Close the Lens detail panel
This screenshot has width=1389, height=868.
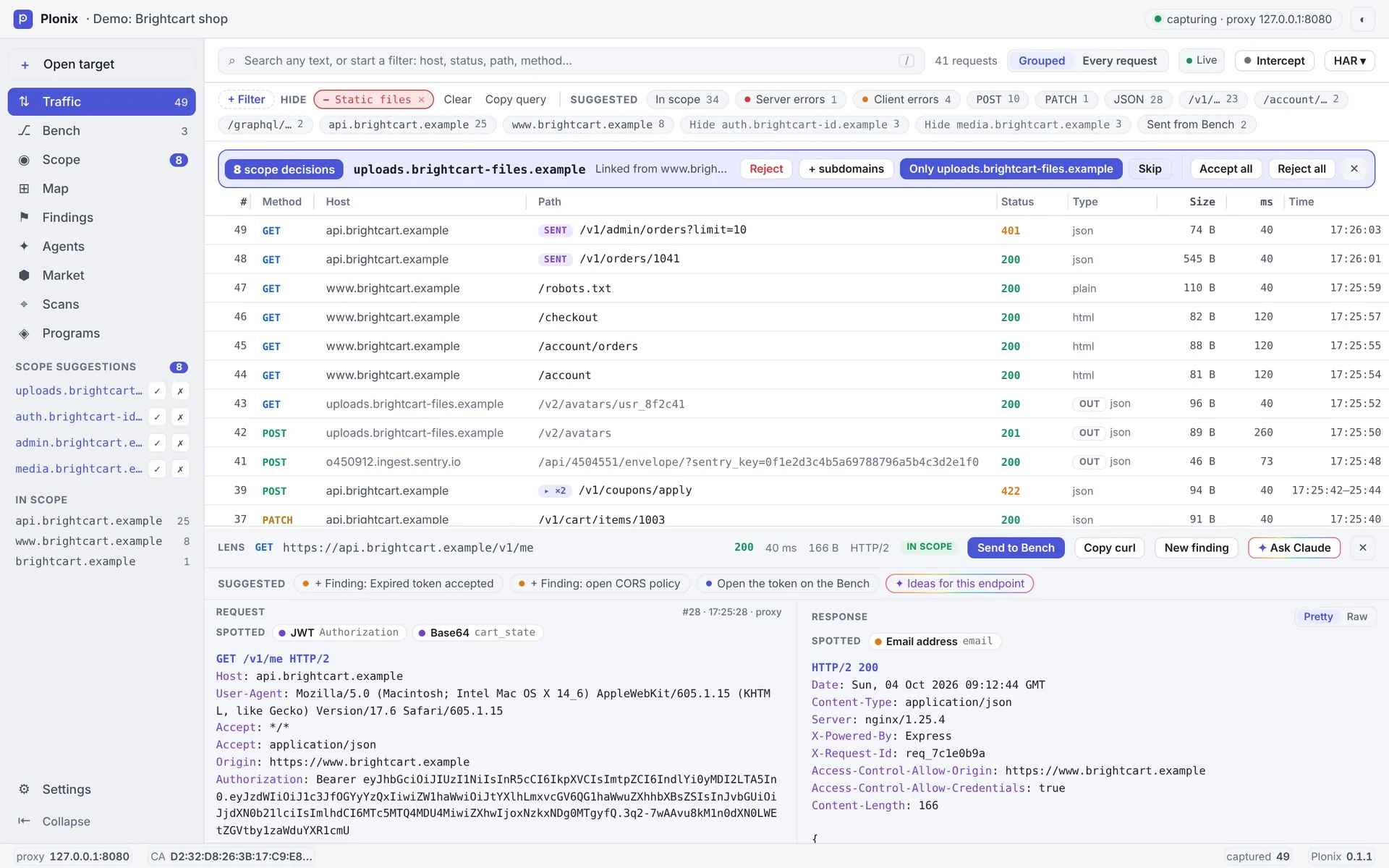(1363, 548)
